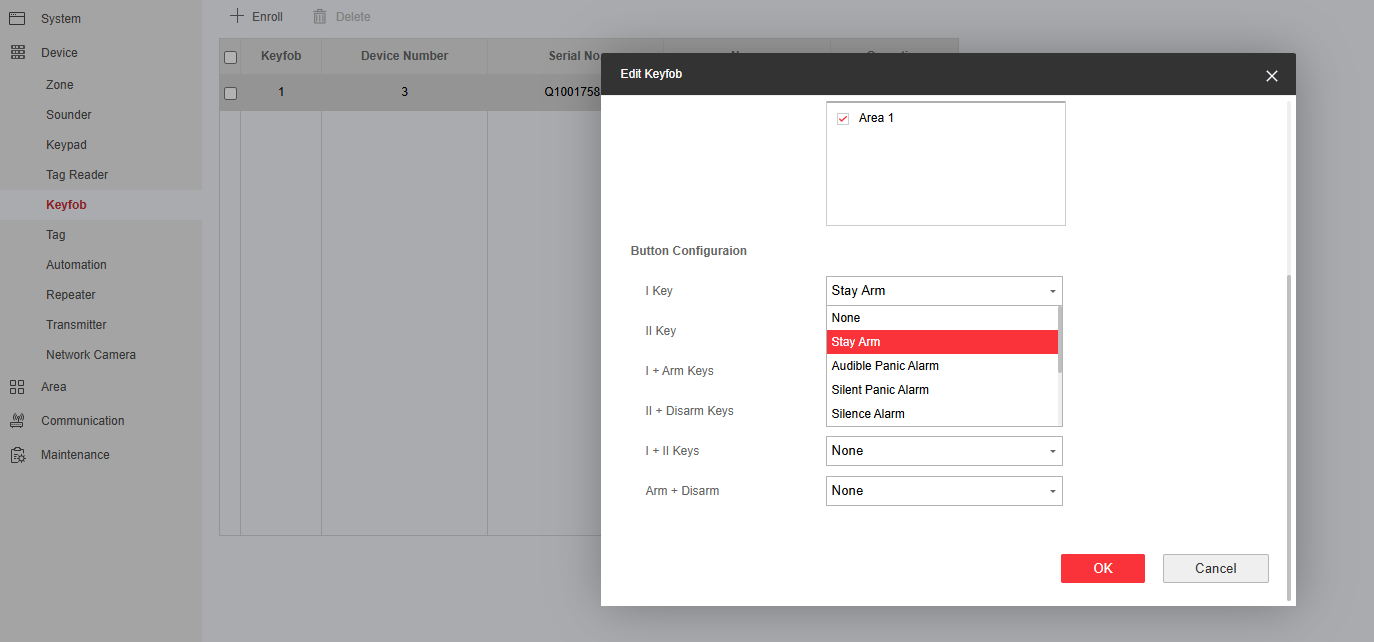Screen dimensions: 1374x642
Task: Toggle the select-all checkbox in table header
Action: [230, 57]
